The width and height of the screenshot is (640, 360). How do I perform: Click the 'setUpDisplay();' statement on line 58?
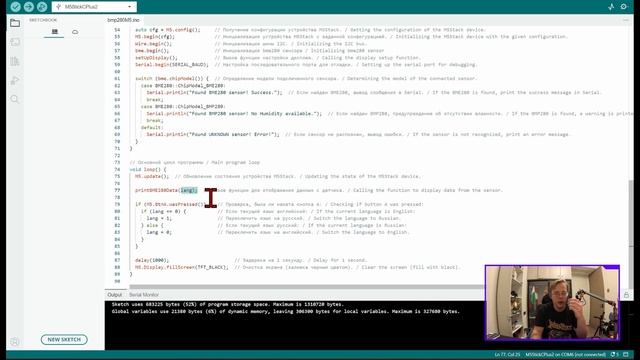[156, 58]
